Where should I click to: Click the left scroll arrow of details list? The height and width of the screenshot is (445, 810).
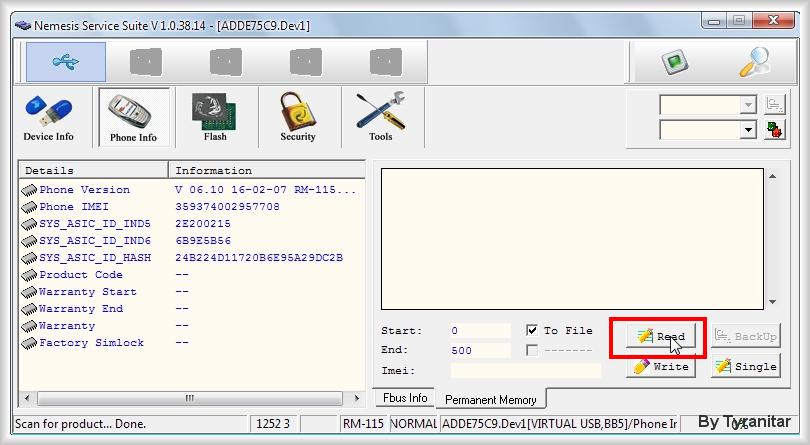(27, 398)
